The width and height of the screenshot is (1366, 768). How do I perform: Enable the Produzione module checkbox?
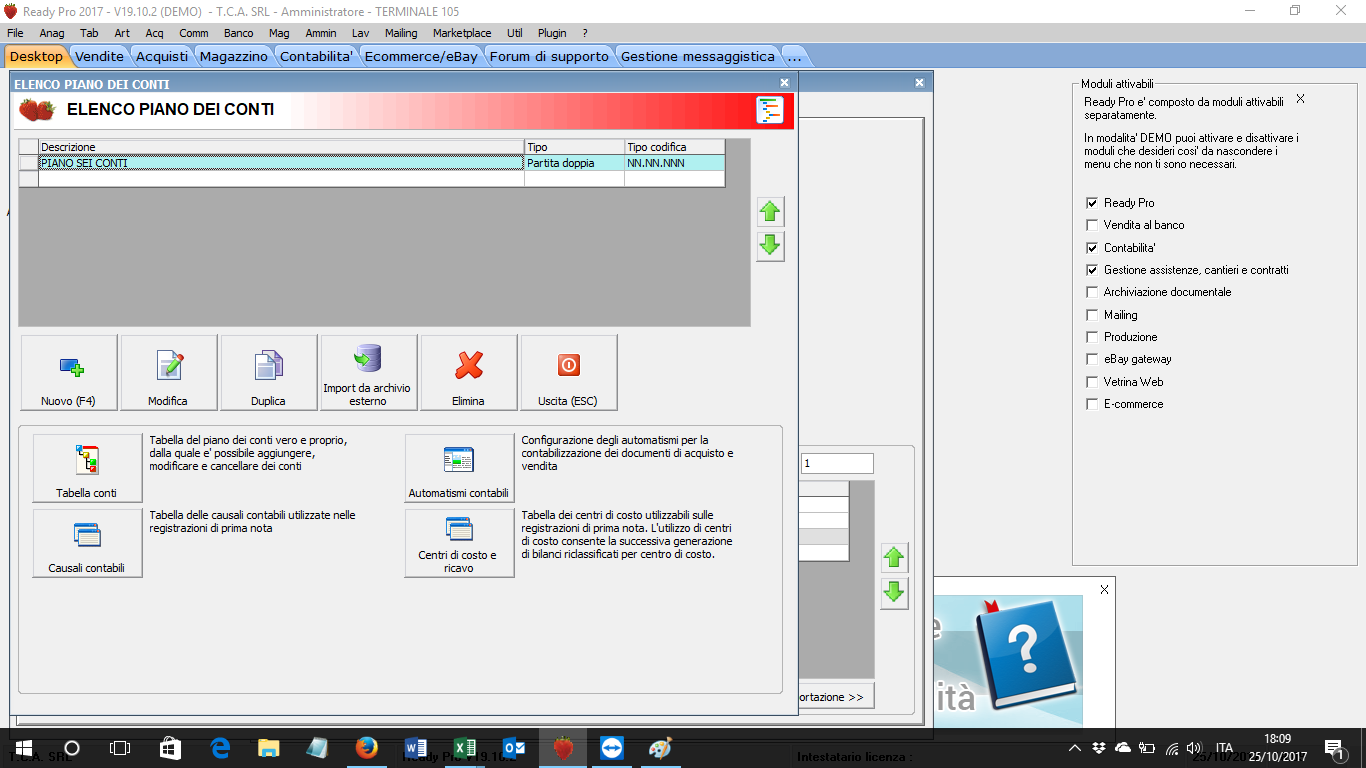tap(1092, 337)
